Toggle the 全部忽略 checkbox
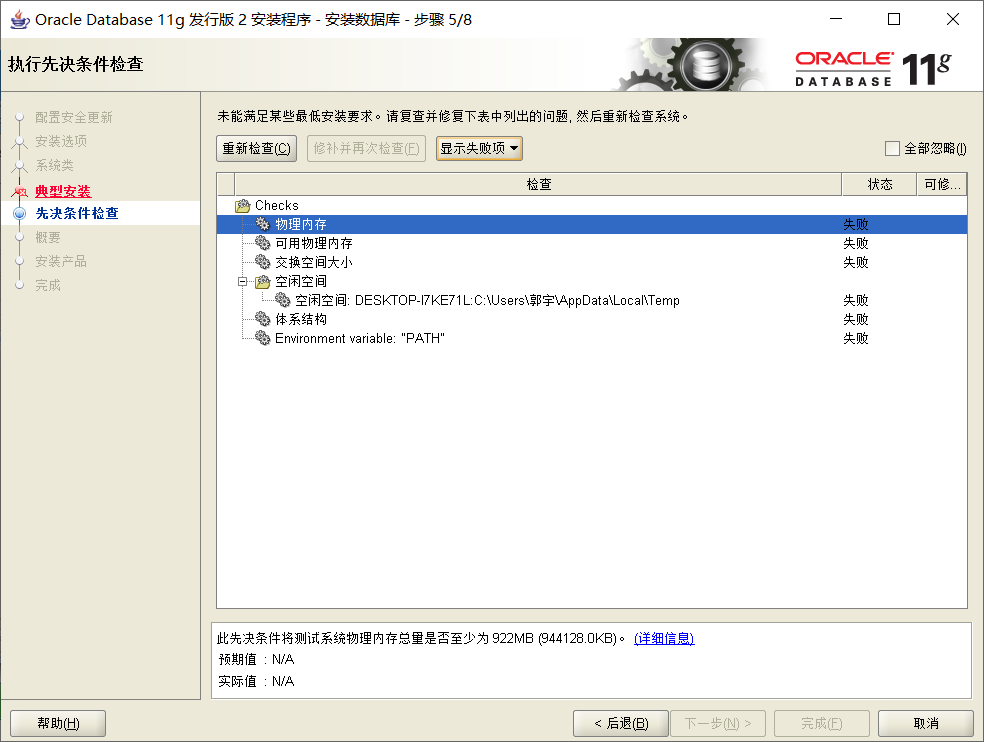Screen dimensions: 984x742 [892, 148]
